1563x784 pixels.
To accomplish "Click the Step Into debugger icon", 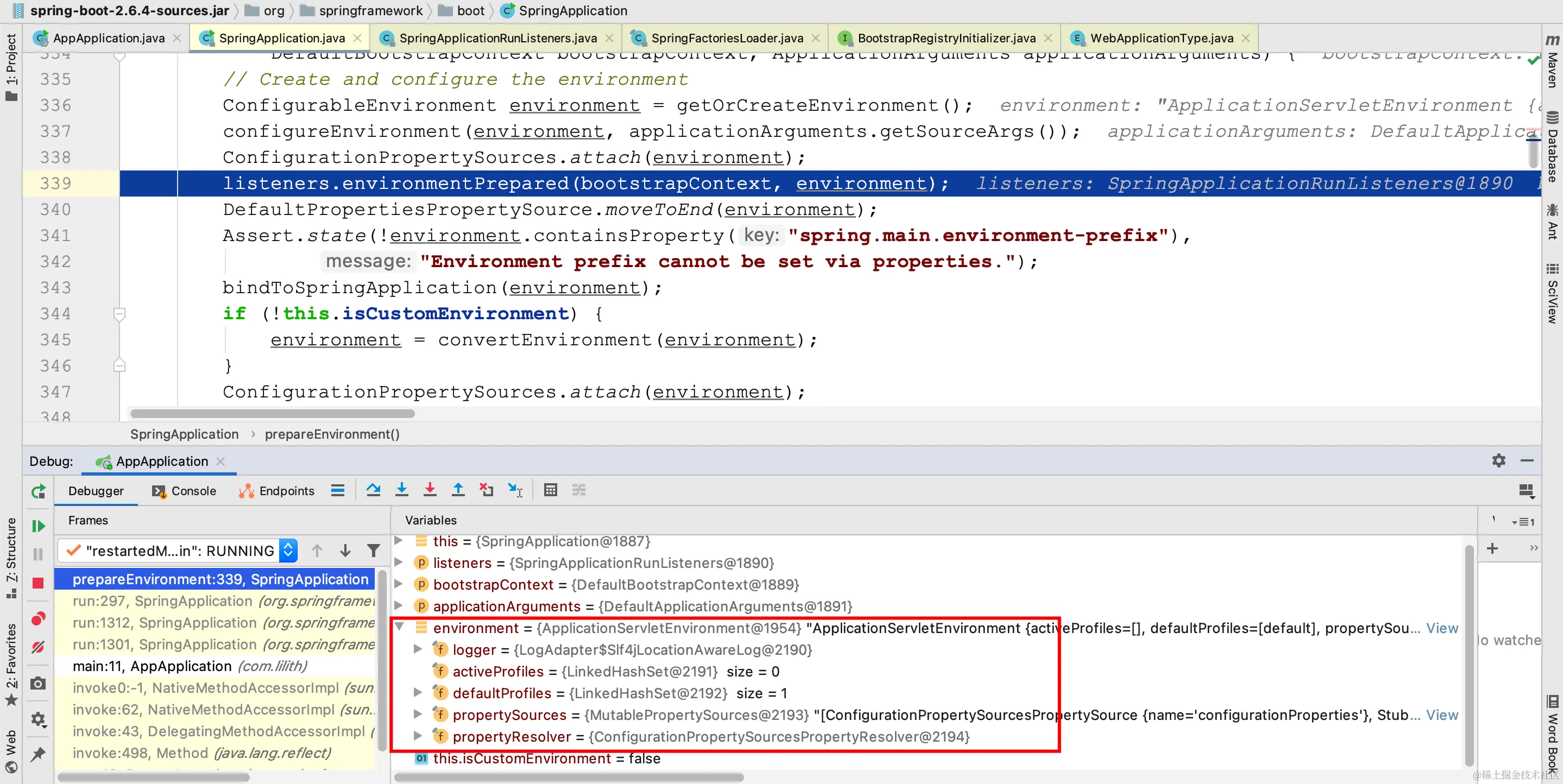I will pos(402,490).
